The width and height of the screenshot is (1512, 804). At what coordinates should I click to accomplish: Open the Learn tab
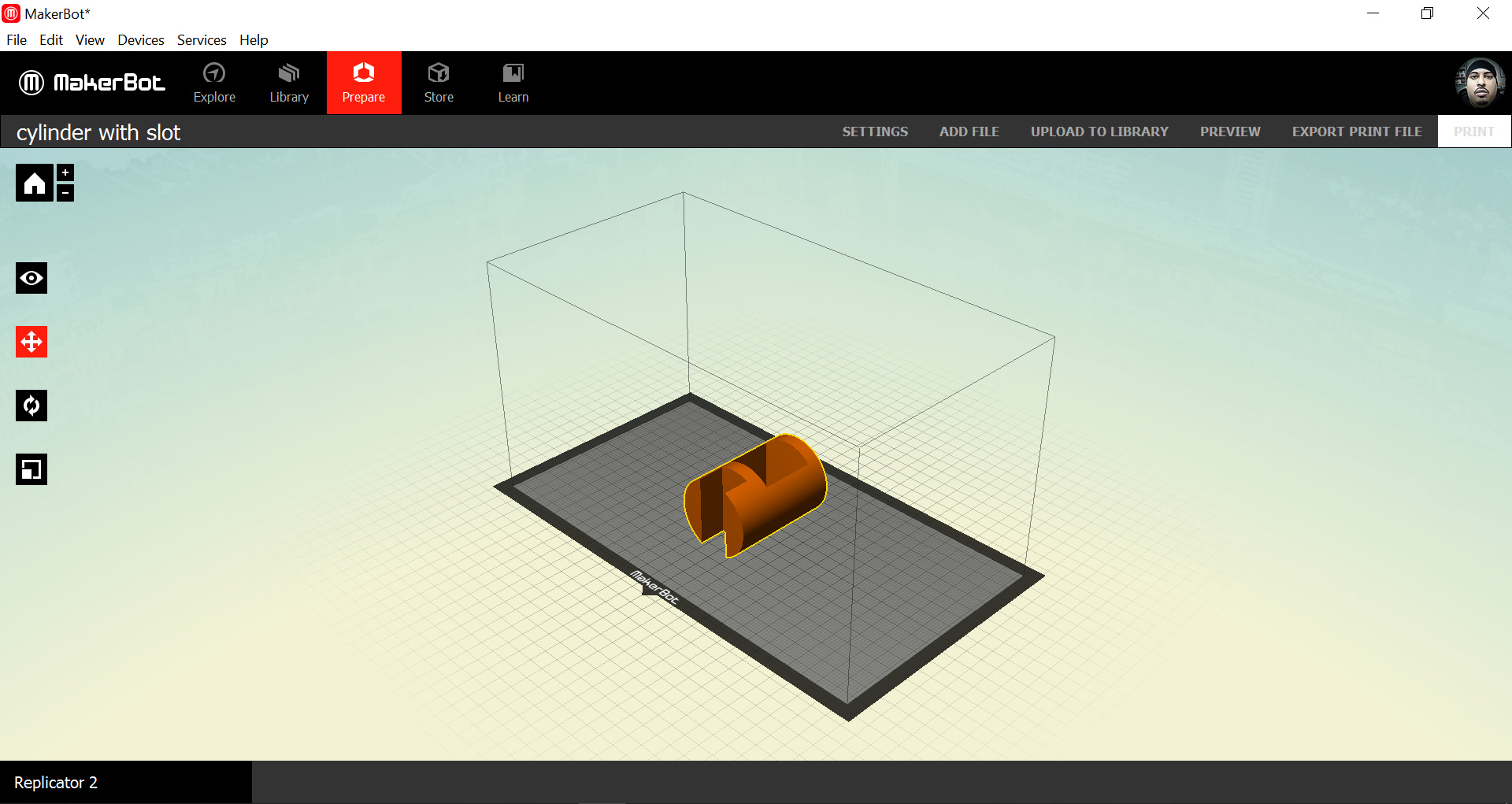(513, 83)
